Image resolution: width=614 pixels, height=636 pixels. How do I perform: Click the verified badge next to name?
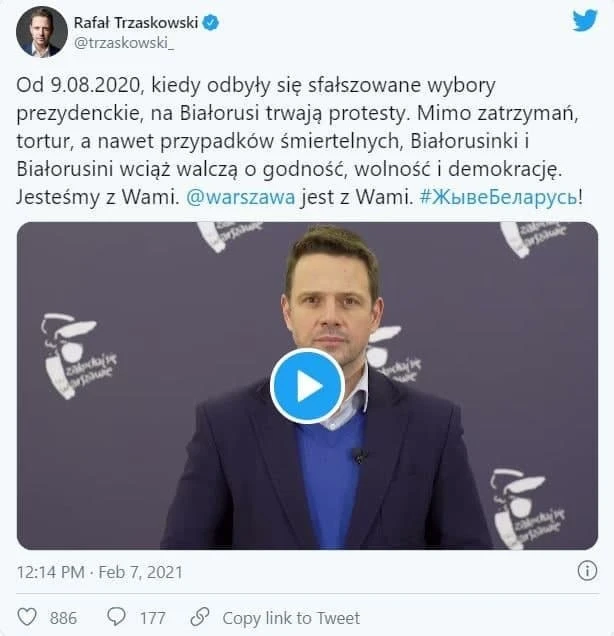tap(211, 23)
